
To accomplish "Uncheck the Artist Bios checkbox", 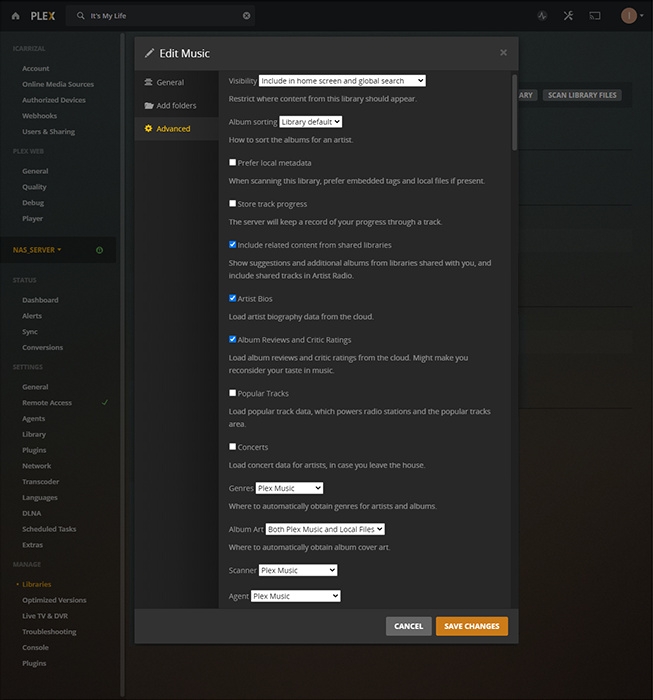I will pyautogui.click(x=233, y=298).
